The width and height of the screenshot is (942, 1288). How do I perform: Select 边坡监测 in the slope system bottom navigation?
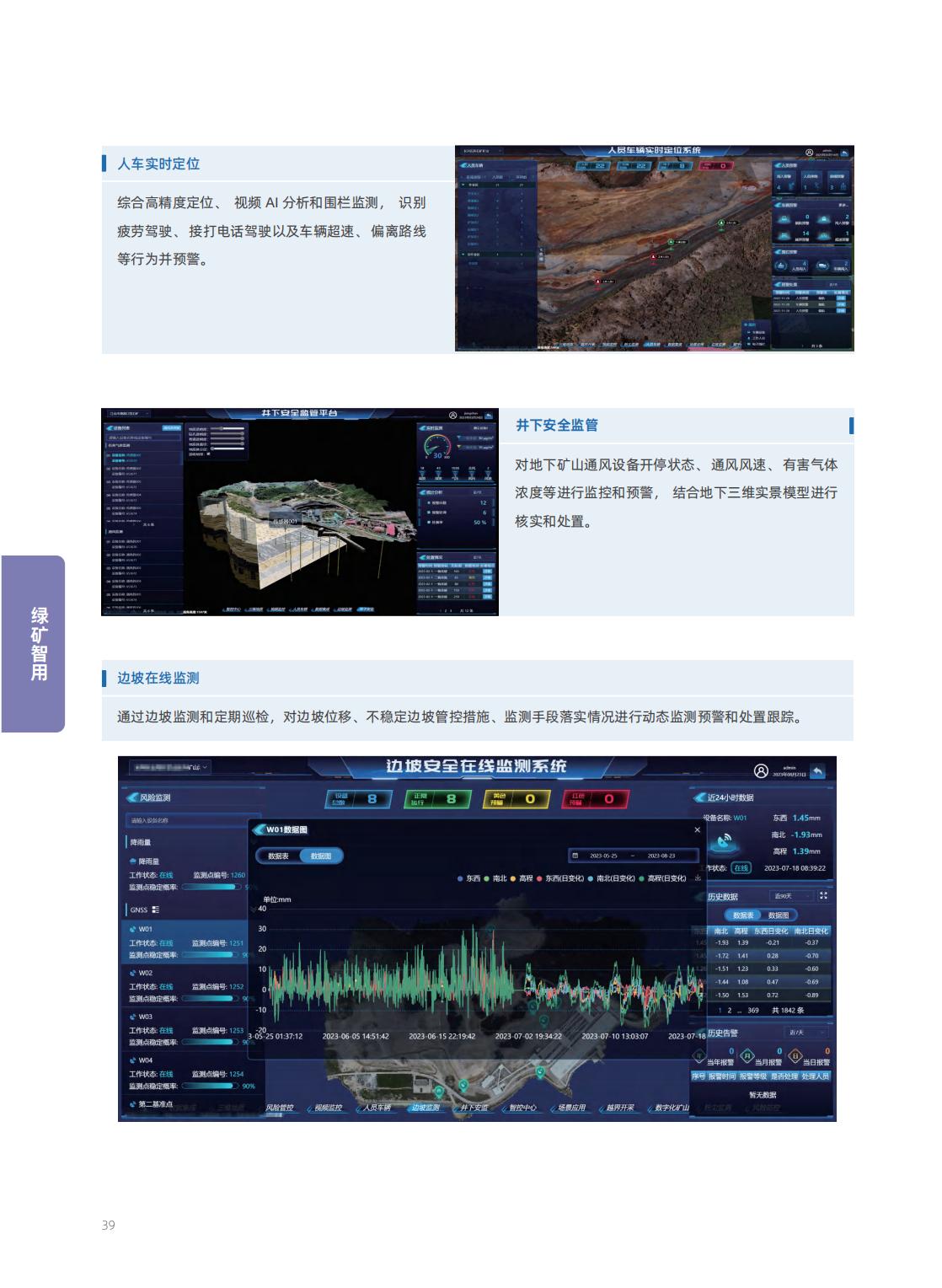426,1108
